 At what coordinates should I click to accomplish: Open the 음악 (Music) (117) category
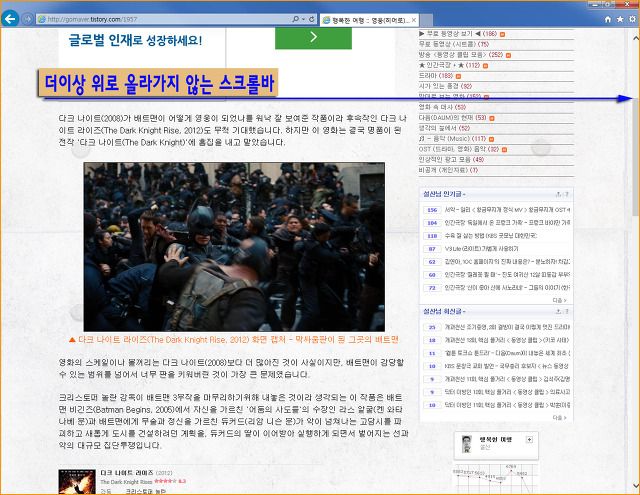coord(452,139)
